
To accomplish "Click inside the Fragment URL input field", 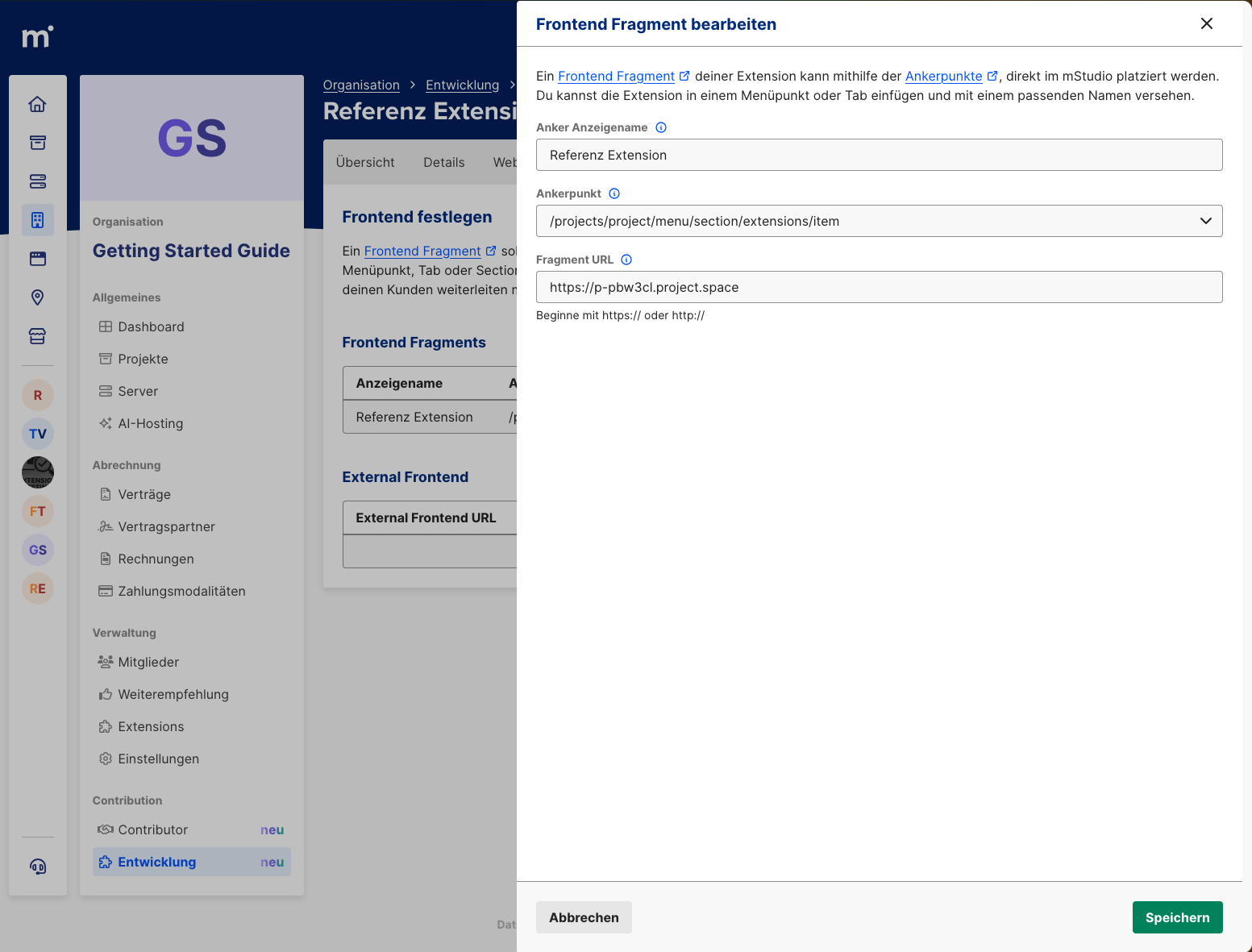I will [879, 287].
